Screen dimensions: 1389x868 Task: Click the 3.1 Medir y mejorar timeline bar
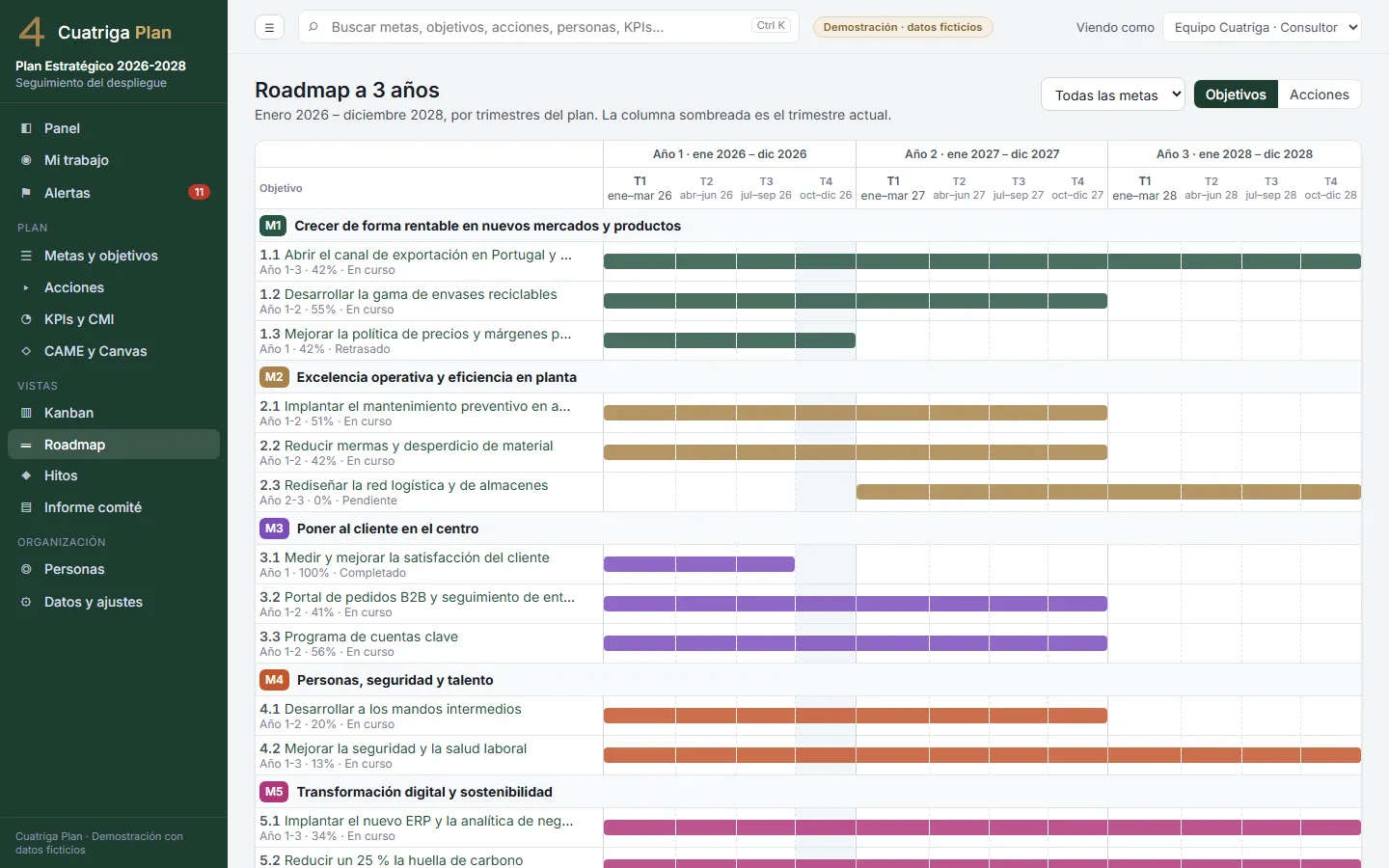coord(699,564)
